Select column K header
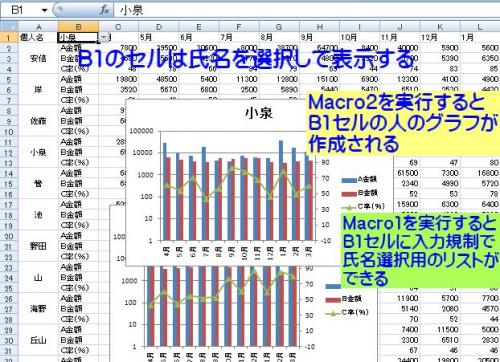This screenshot has height=362, width=500. pyautogui.click(x=440, y=27)
